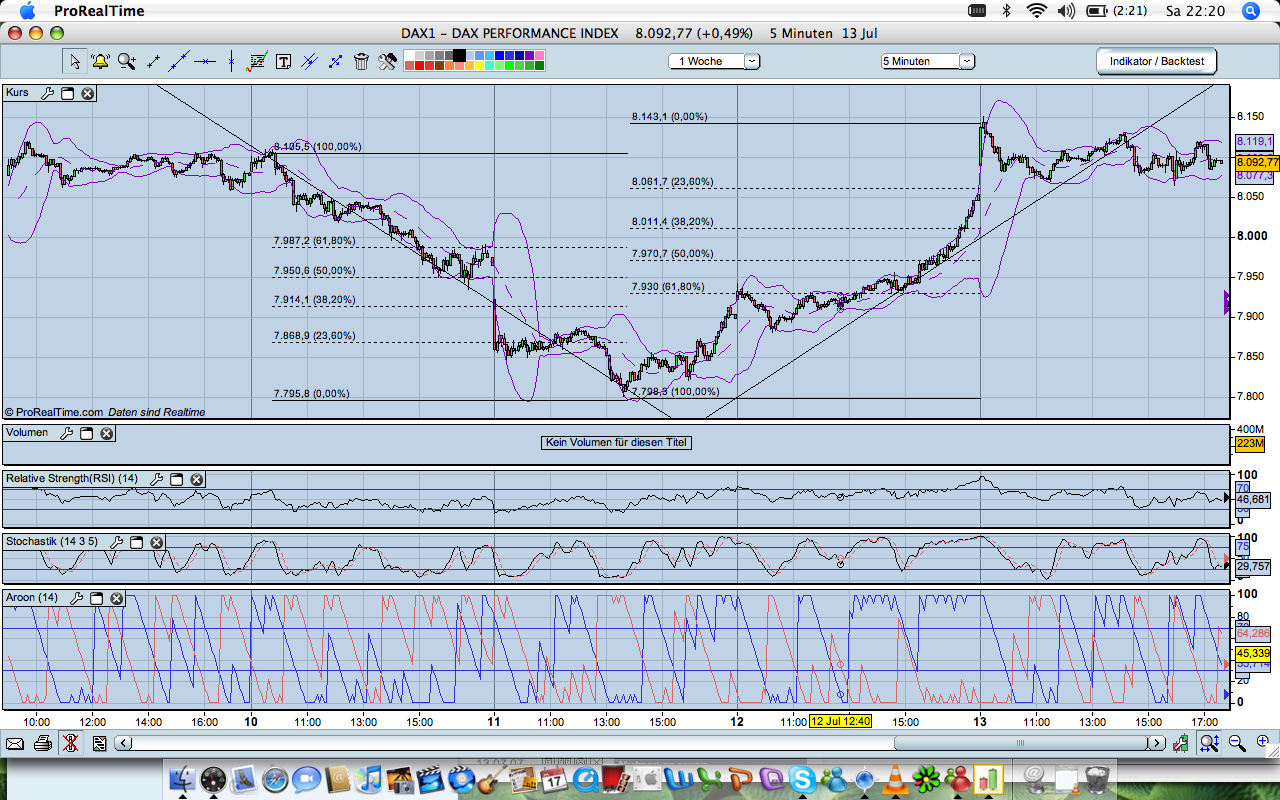This screenshot has height=800, width=1280.
Task: Click the printer icon in bottom bar
Action: coord(42,743)
